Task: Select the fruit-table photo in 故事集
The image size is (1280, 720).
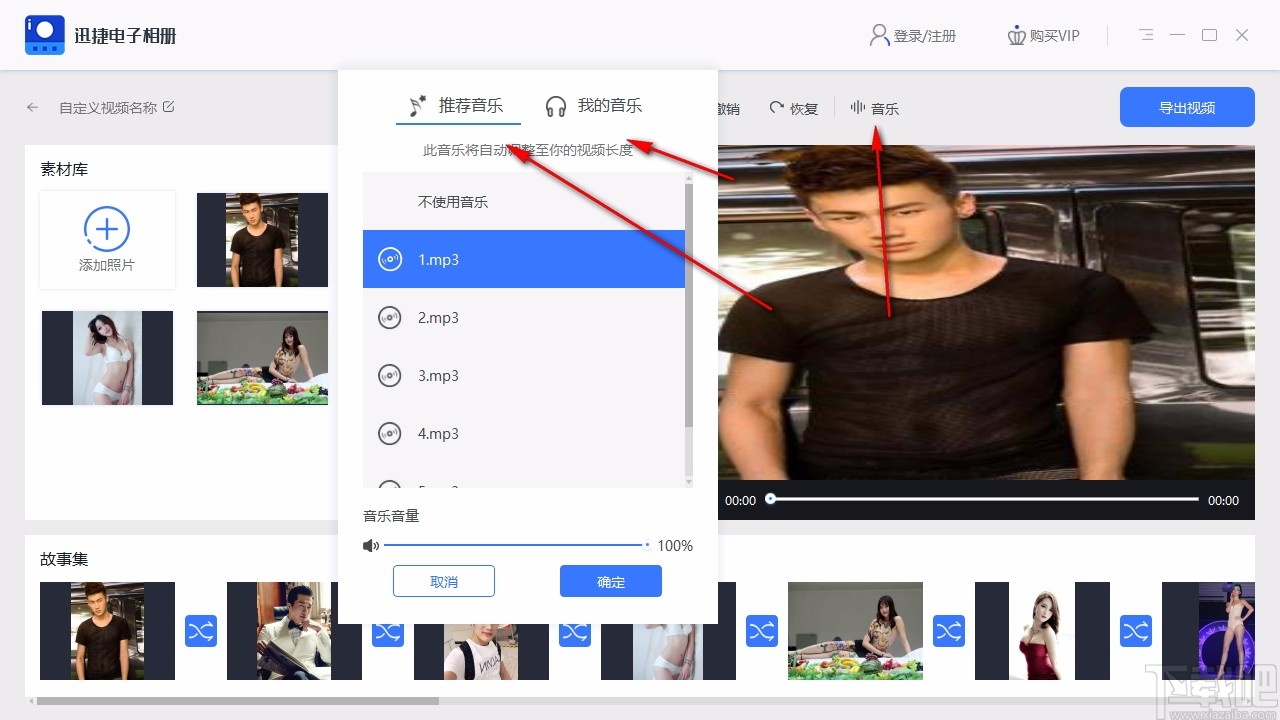Action: point(855,631)
